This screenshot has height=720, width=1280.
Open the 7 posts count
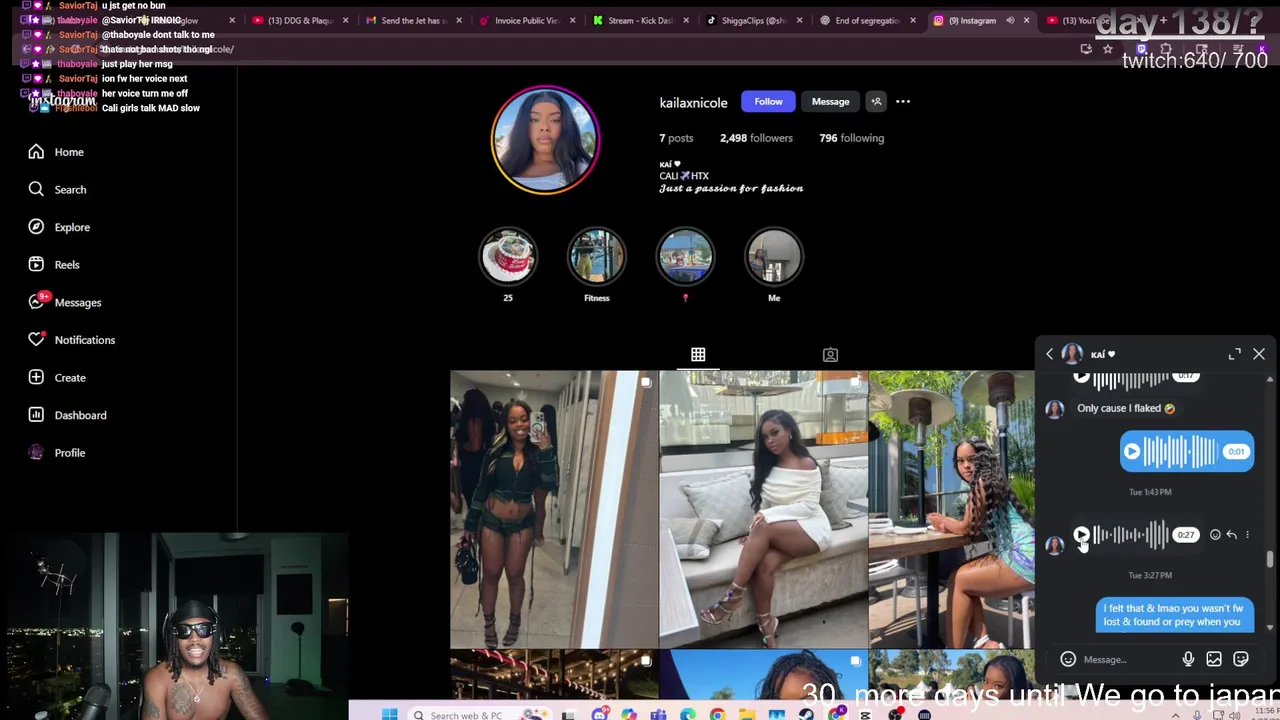coord(676,138)
